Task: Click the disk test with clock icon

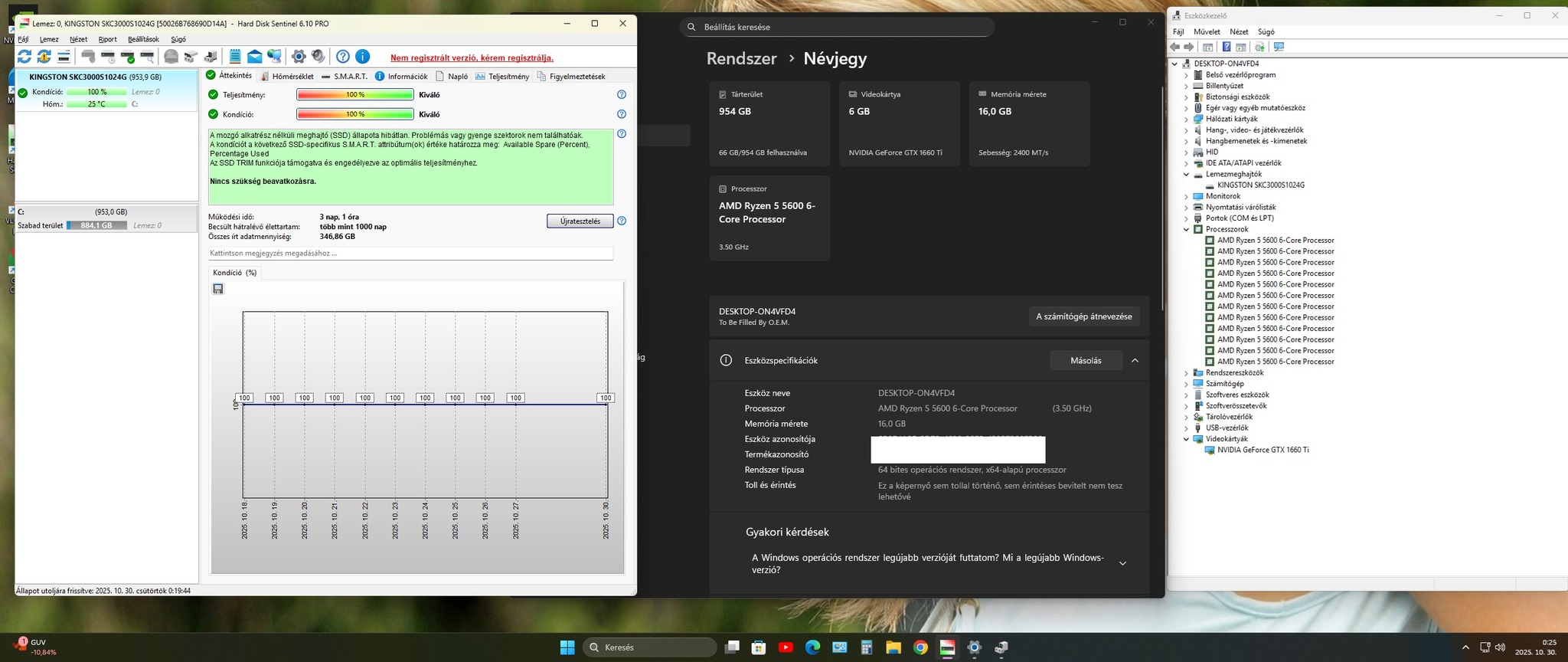Action: (x=108, y=57)
